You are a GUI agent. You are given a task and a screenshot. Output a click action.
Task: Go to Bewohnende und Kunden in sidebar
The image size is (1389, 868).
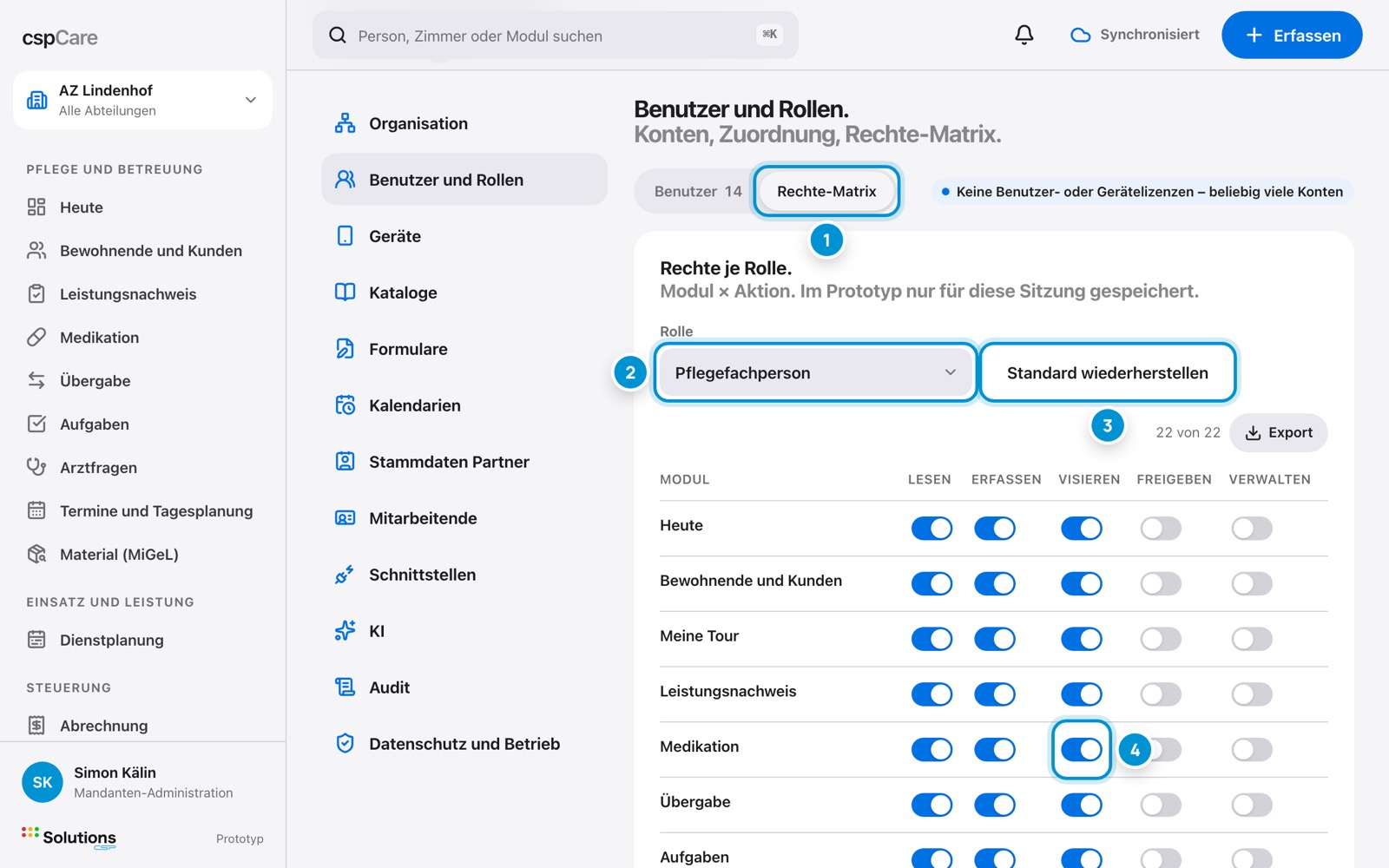tap(142, 251)
